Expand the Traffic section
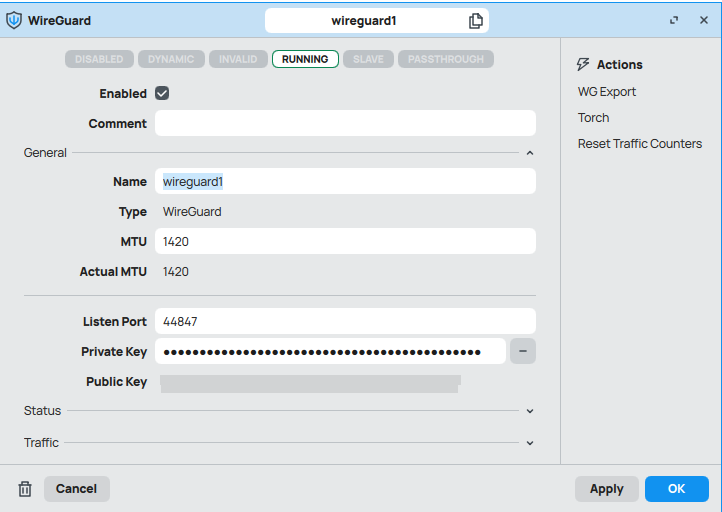This screenshot has height=512, width=722. (530, 443)
